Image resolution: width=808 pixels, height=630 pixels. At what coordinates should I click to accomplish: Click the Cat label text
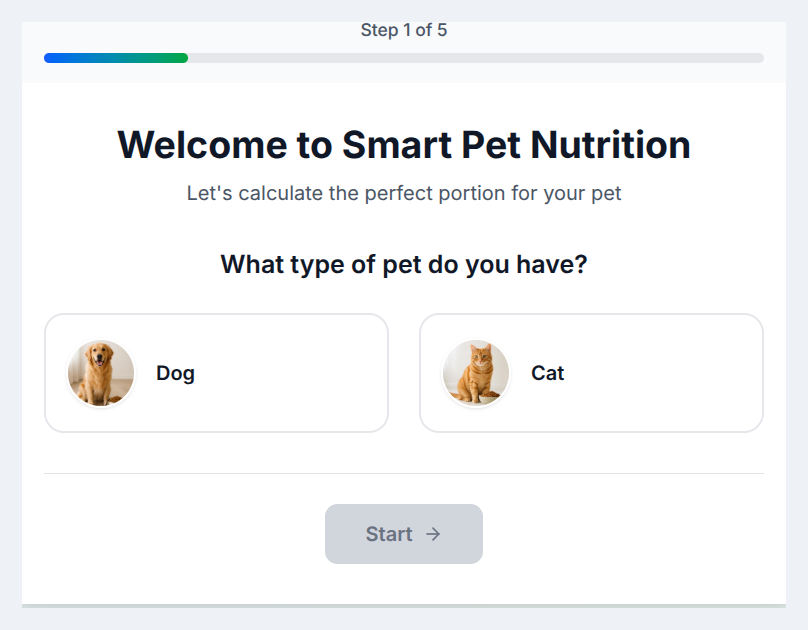click(x=547, y=373)
